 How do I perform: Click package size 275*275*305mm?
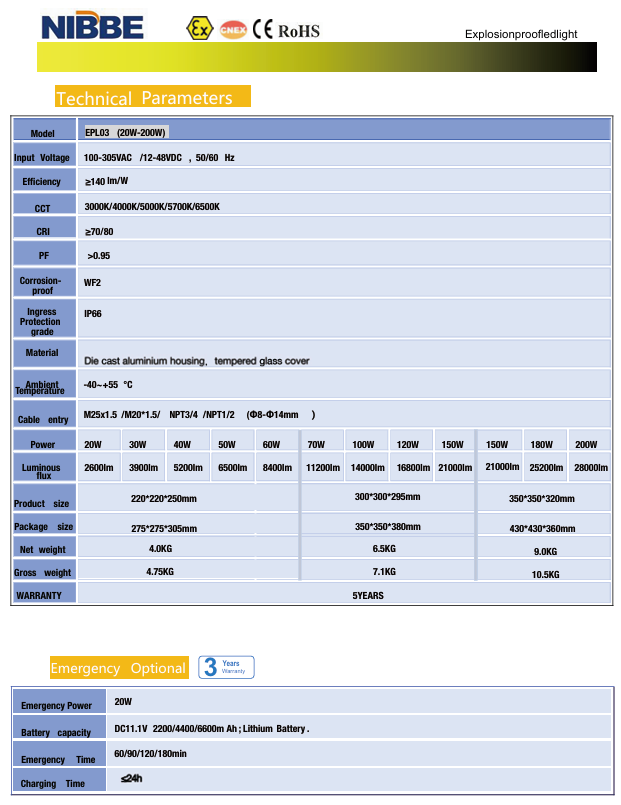pos(164,528)
